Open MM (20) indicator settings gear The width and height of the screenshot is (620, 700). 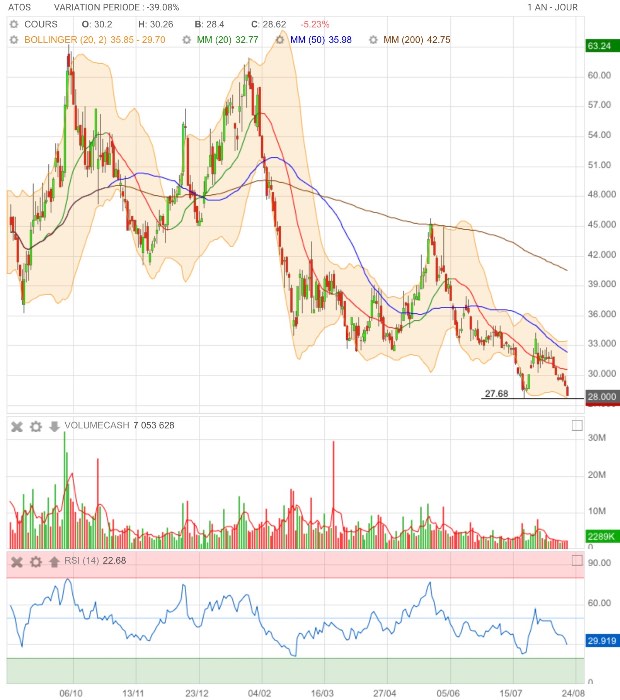187,40
